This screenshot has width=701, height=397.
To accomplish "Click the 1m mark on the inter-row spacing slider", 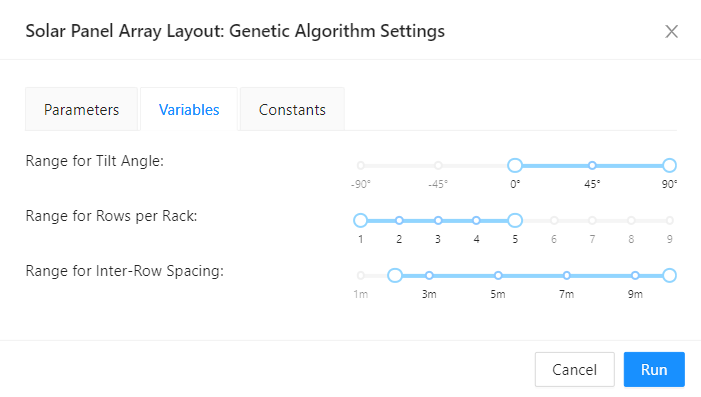I will (361, 275).
